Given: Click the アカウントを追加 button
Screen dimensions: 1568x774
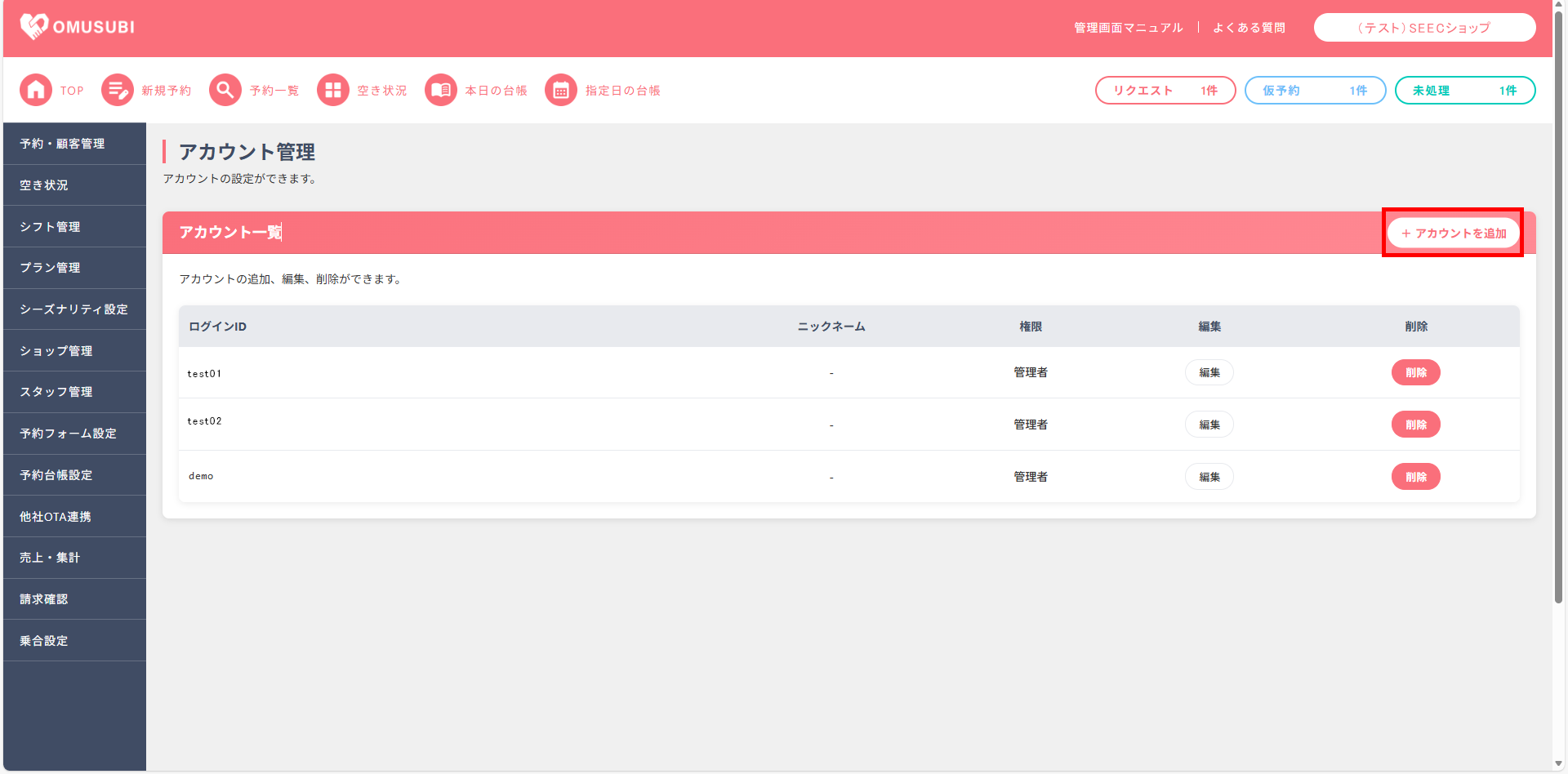Looking at the screenshot, I should 1453,234.
